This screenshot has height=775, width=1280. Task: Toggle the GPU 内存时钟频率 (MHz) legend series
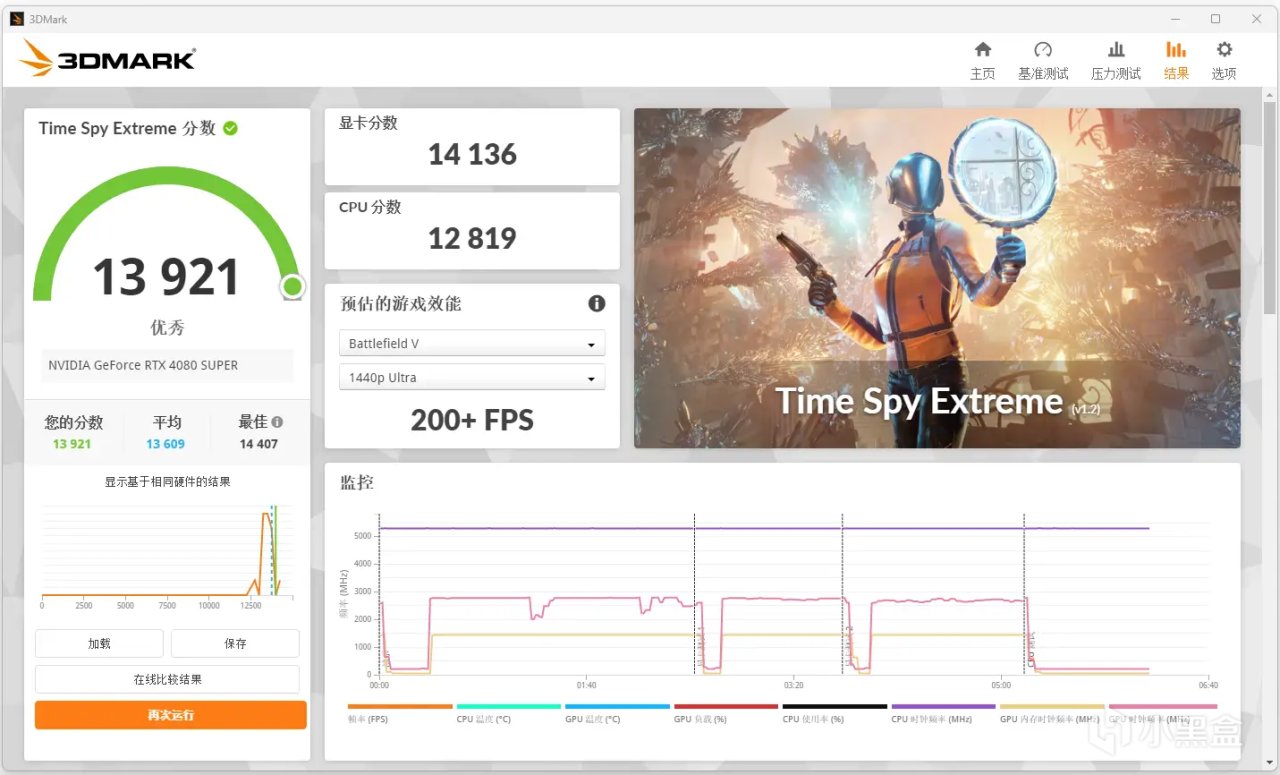click(1052, 713)
